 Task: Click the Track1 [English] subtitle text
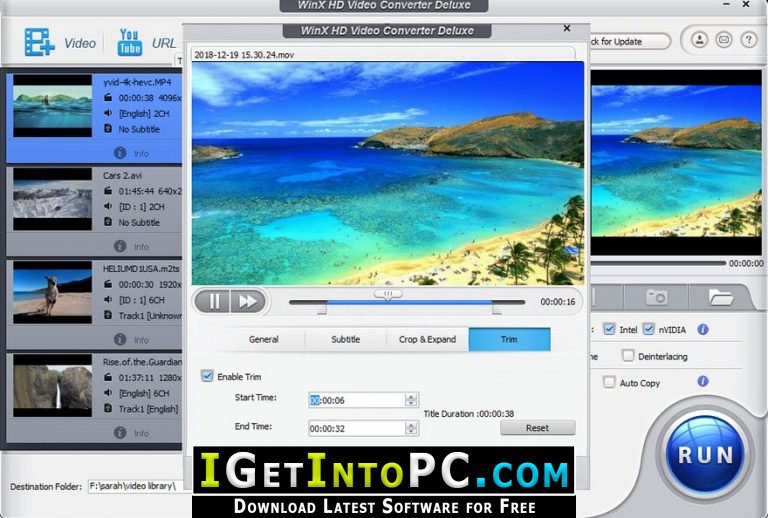148,409
